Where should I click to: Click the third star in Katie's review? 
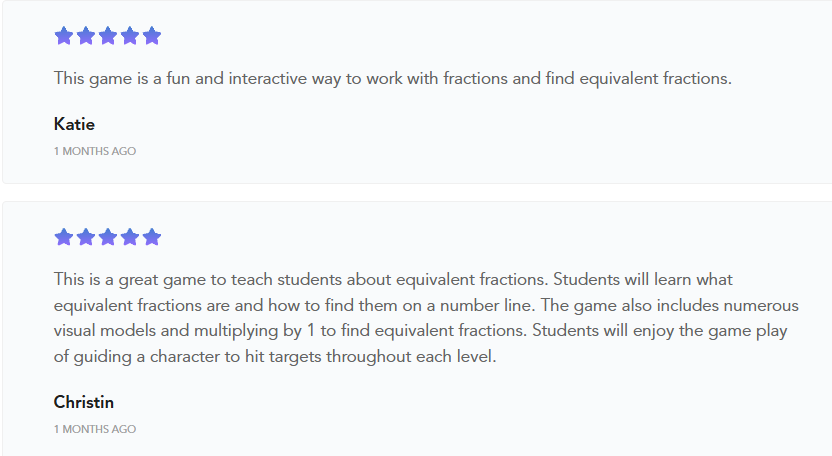point(108,36)
